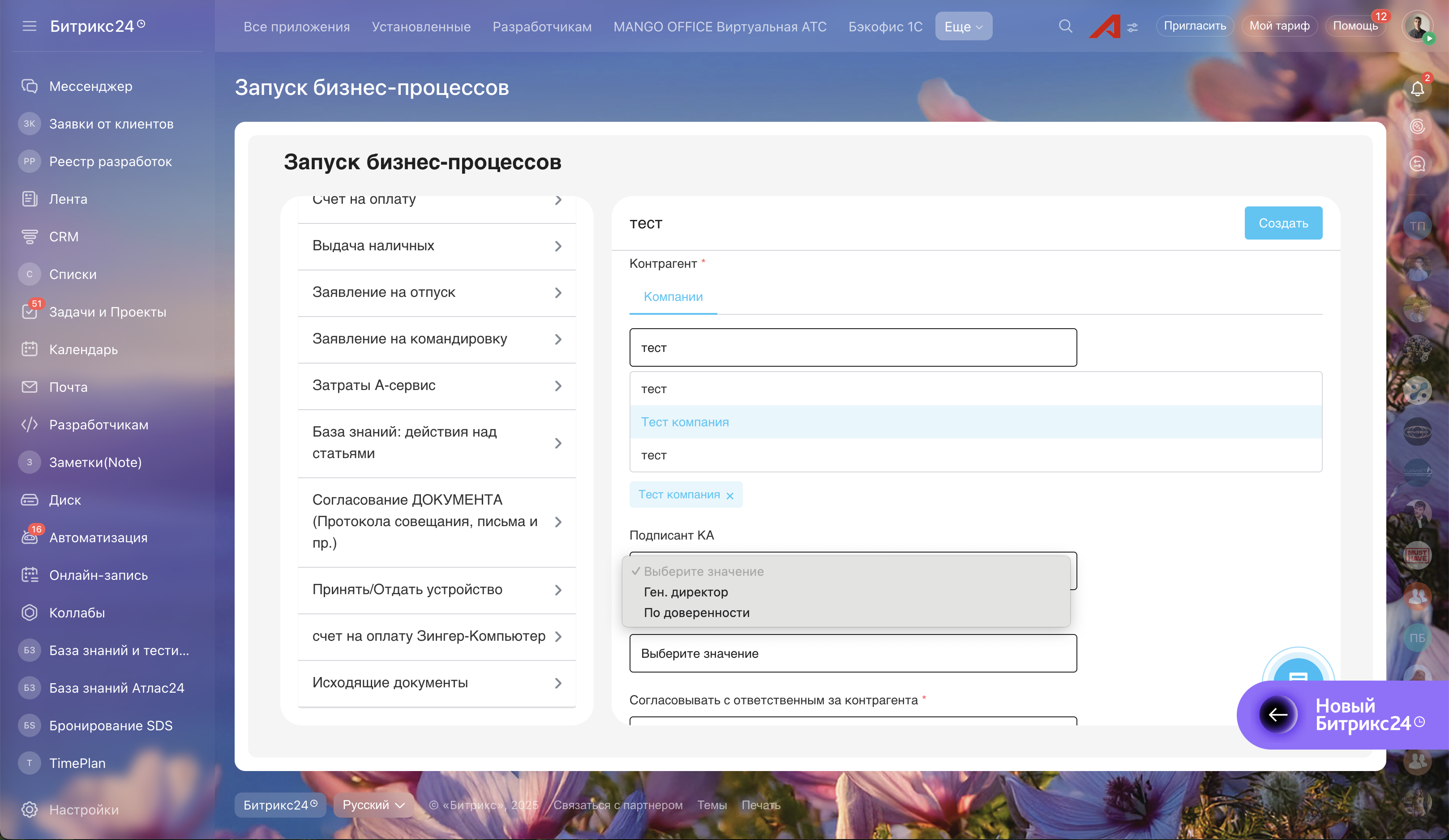The width and height of the screenshot is (1449, 840).
Task: Open the CRM sidebar icon
Action: 29,237
